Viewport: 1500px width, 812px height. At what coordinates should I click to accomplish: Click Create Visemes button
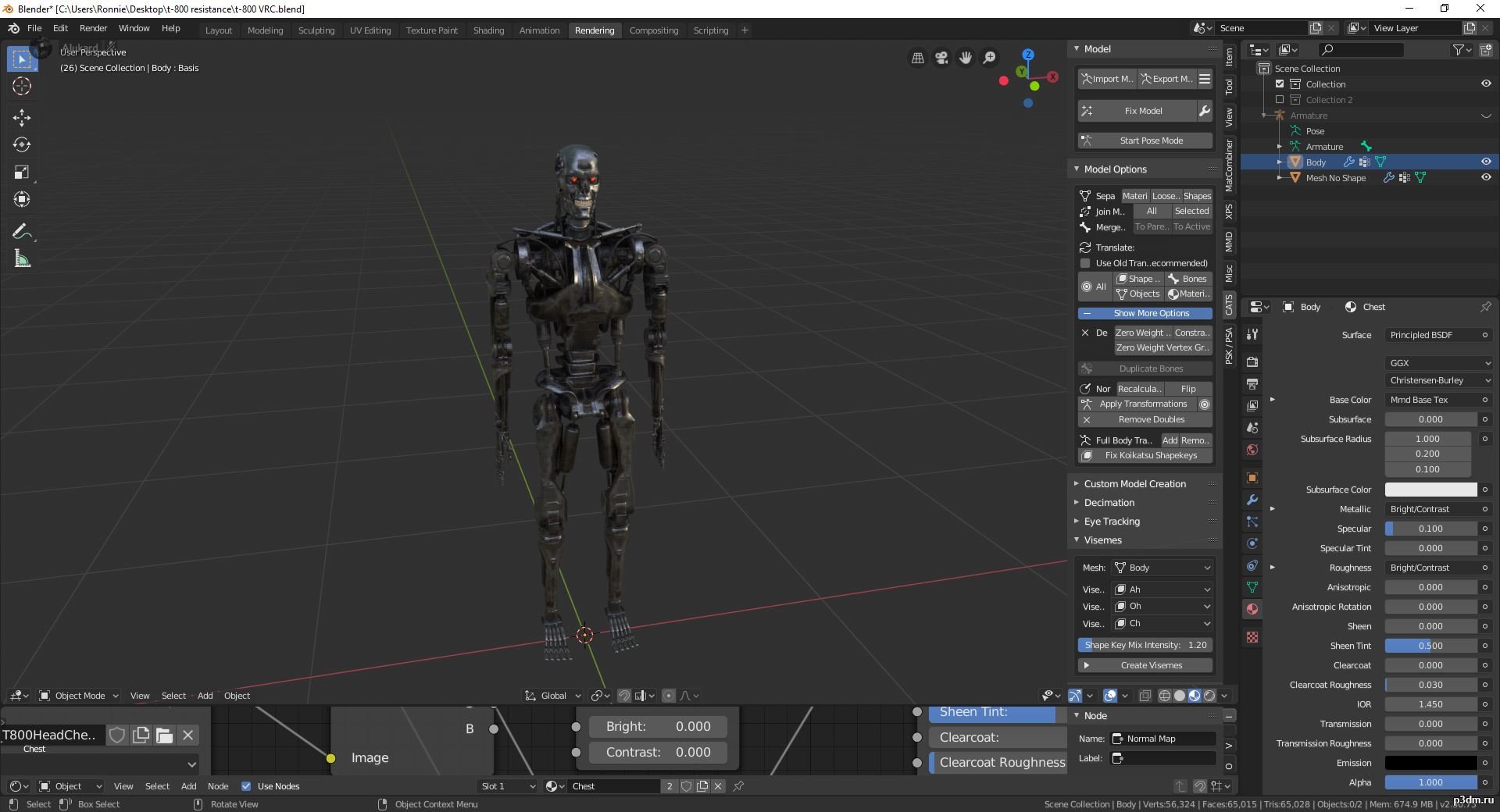(x=1145, y=665)
